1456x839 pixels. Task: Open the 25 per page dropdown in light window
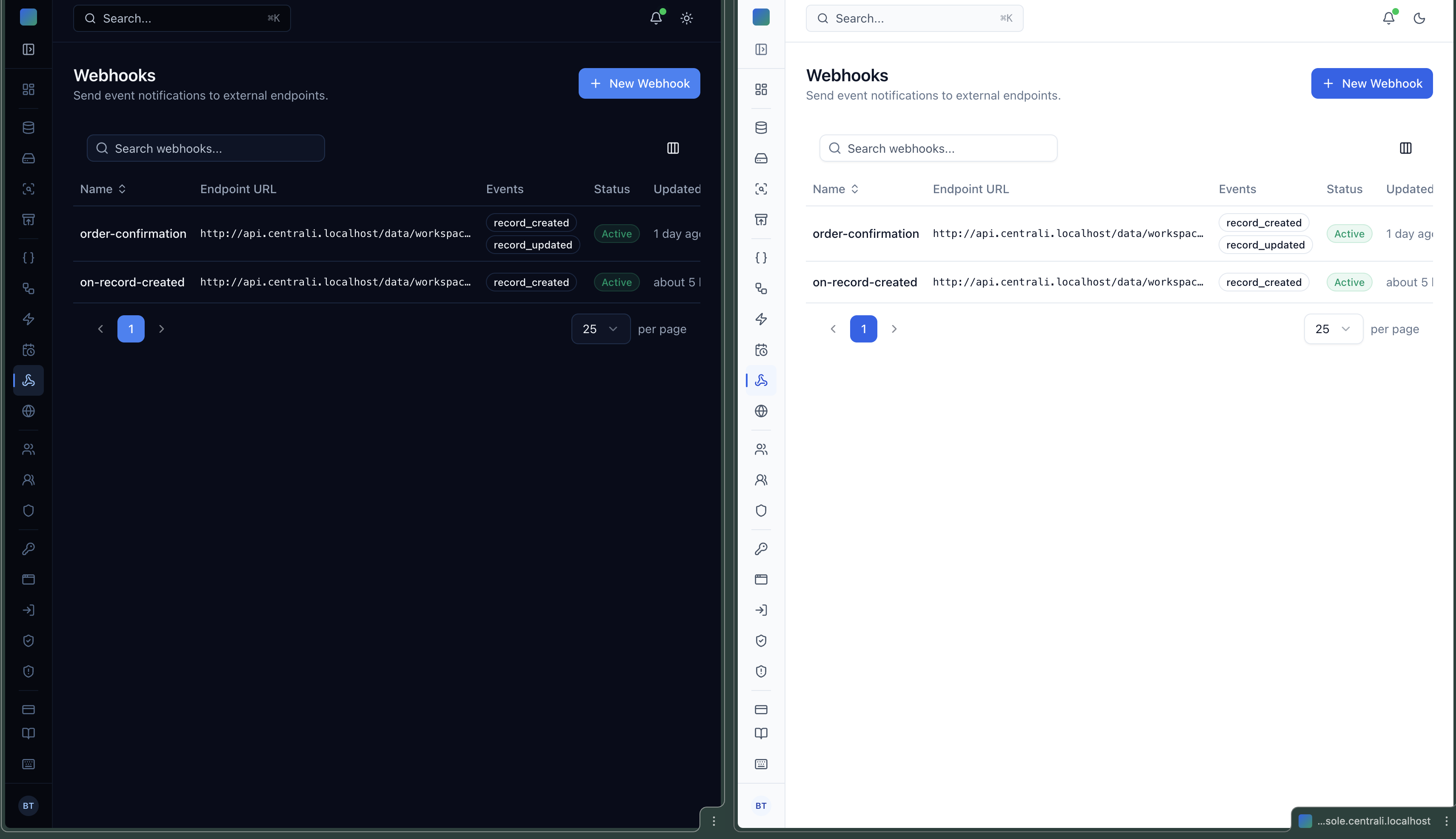1333,329
